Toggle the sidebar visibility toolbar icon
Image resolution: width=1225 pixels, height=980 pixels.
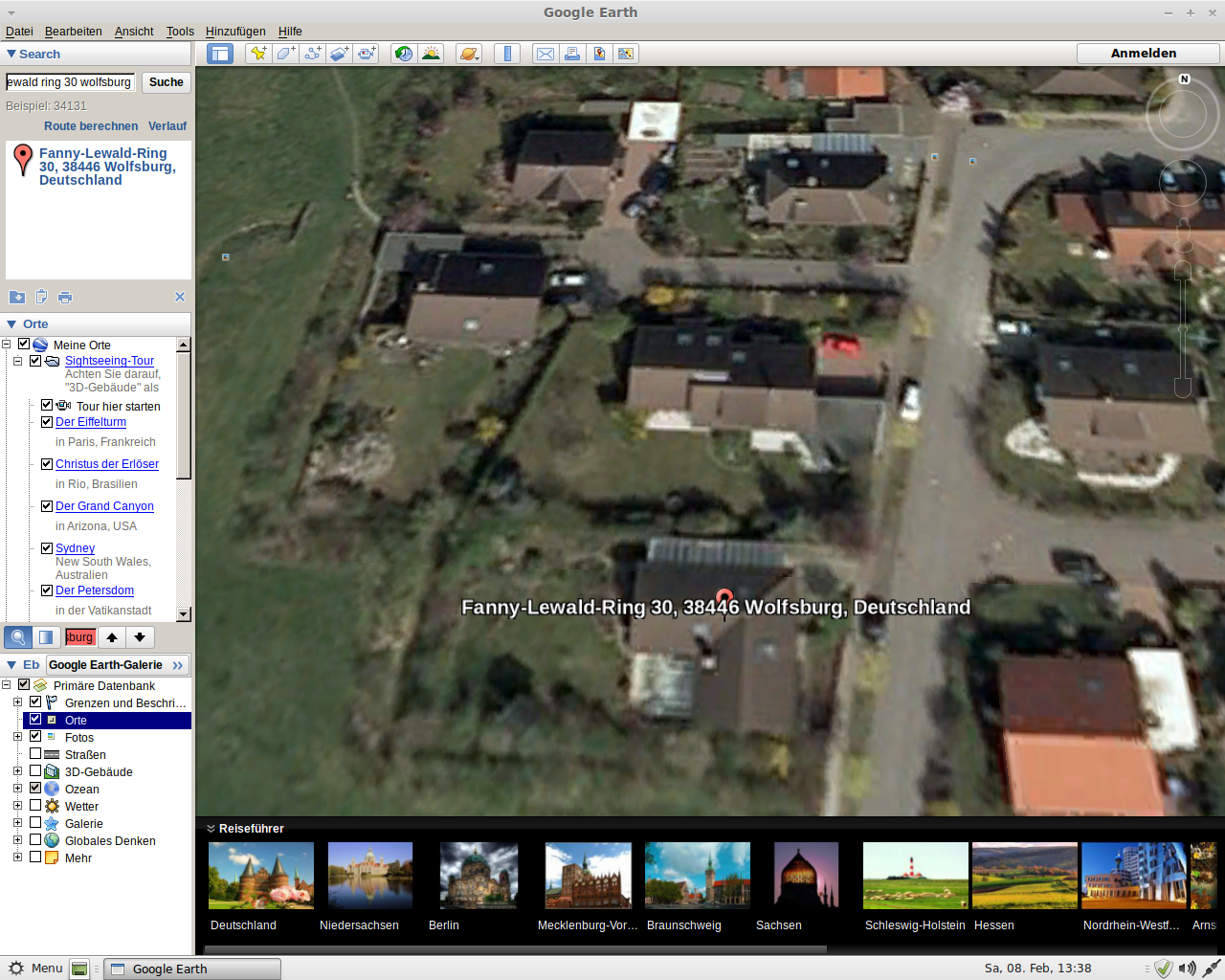tap(220, 54)
